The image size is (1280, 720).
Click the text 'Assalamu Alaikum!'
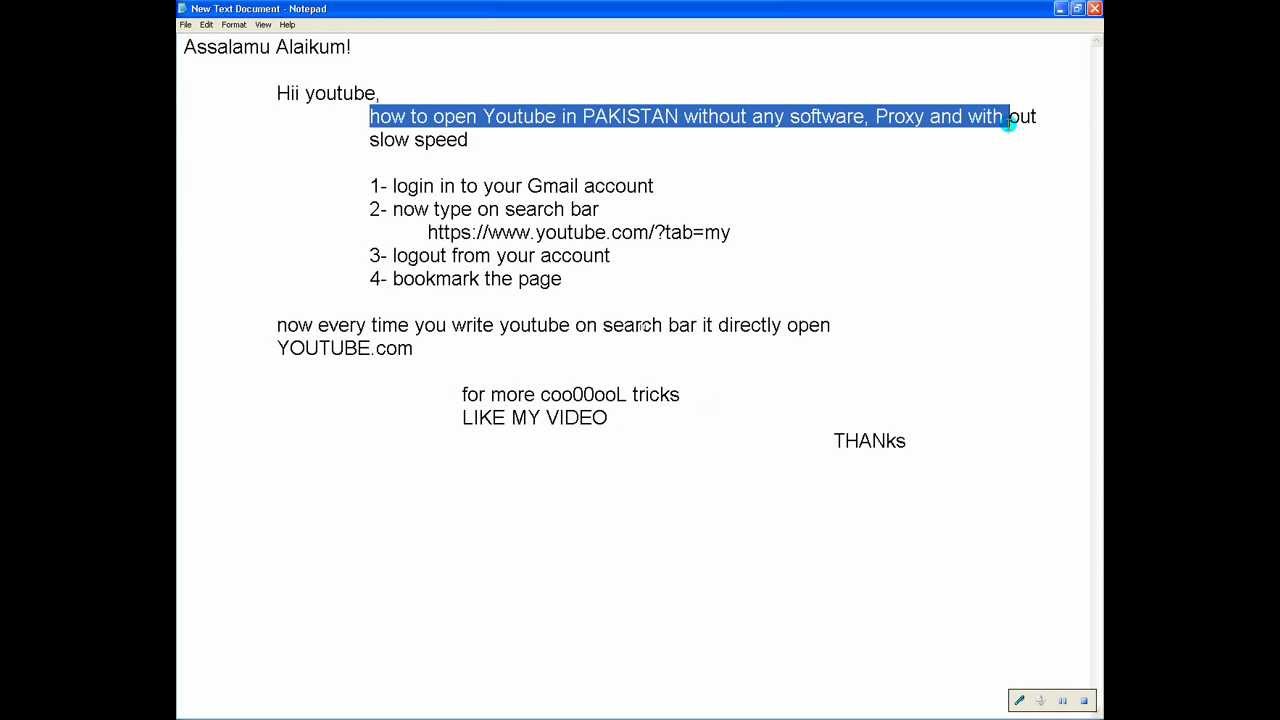click(267, 47)
